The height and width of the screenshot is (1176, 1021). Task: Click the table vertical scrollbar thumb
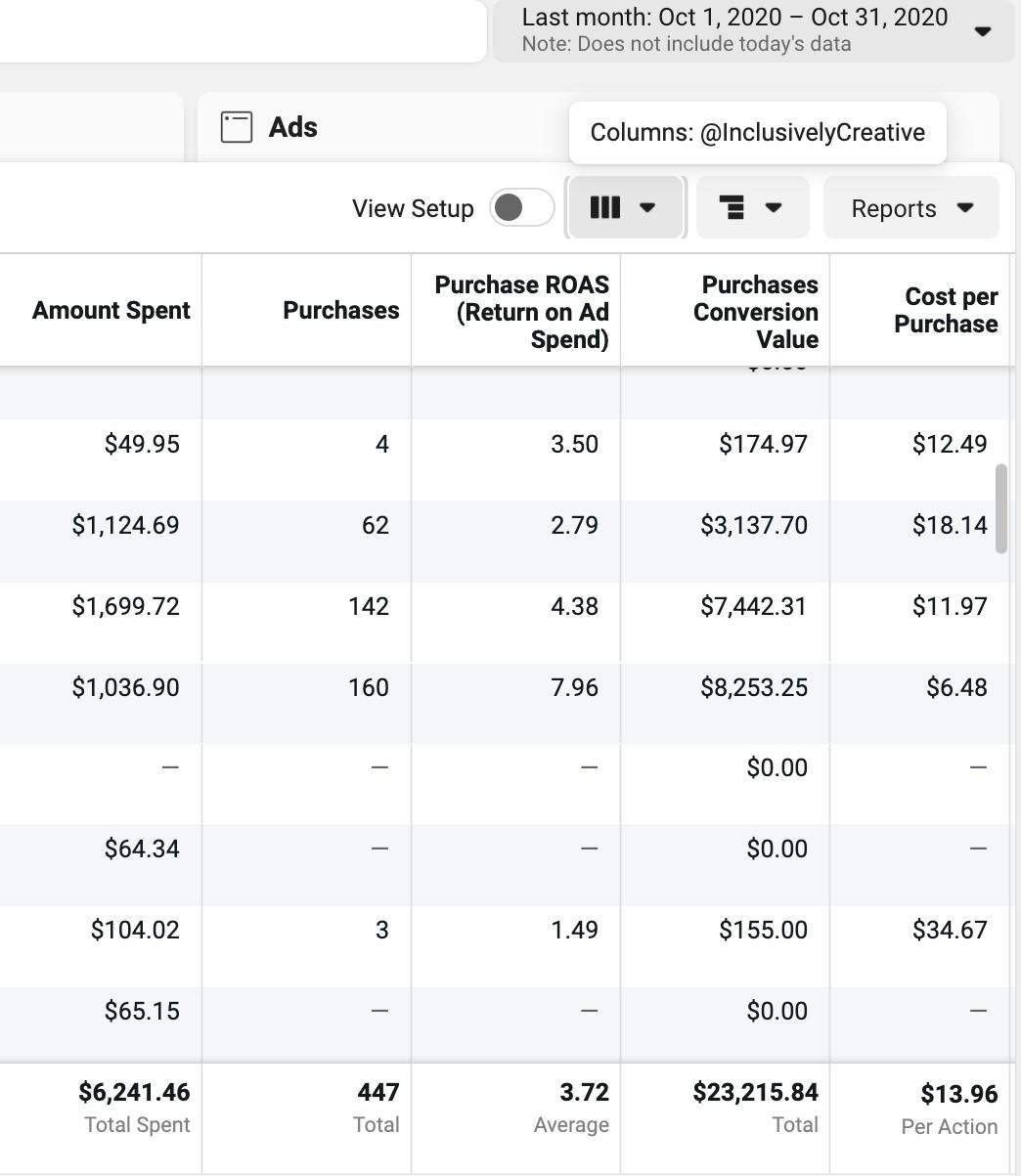click(x=1000, y=509)
